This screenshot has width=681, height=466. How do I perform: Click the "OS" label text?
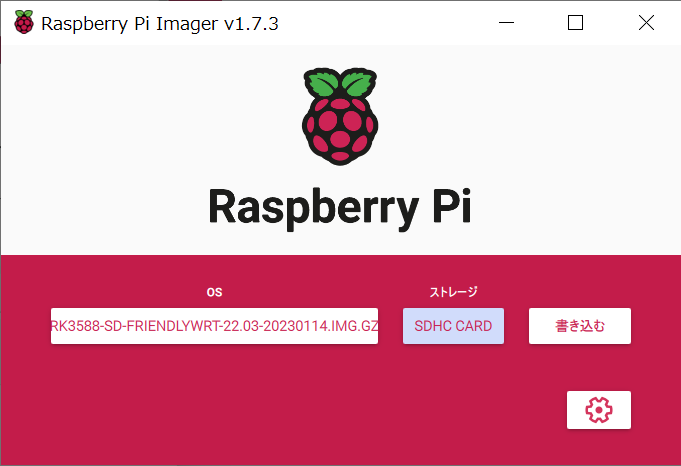coord(214,292)
